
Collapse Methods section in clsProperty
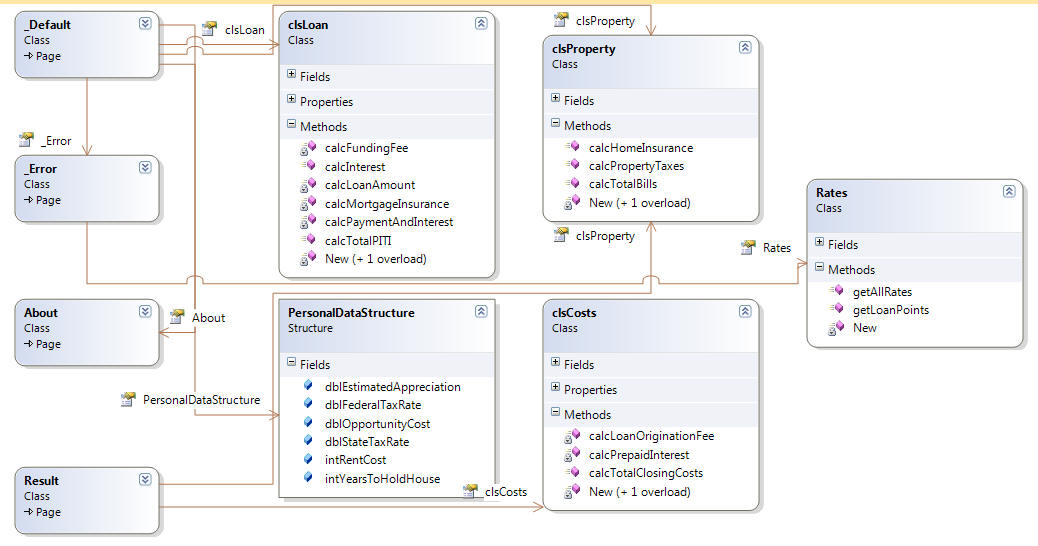pos(555,123)
